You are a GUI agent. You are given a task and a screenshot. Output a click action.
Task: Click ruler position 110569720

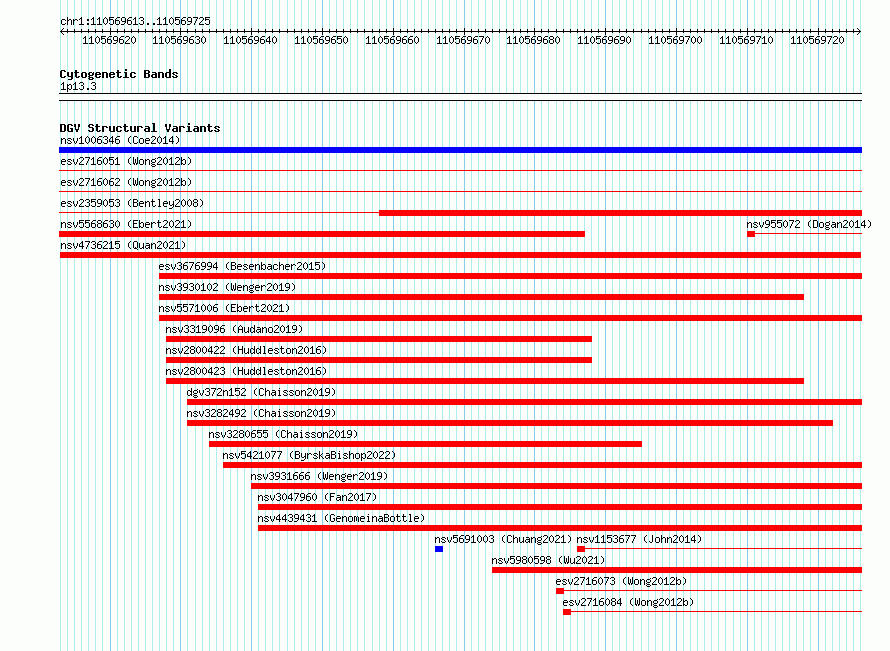[x=817, y=40]
